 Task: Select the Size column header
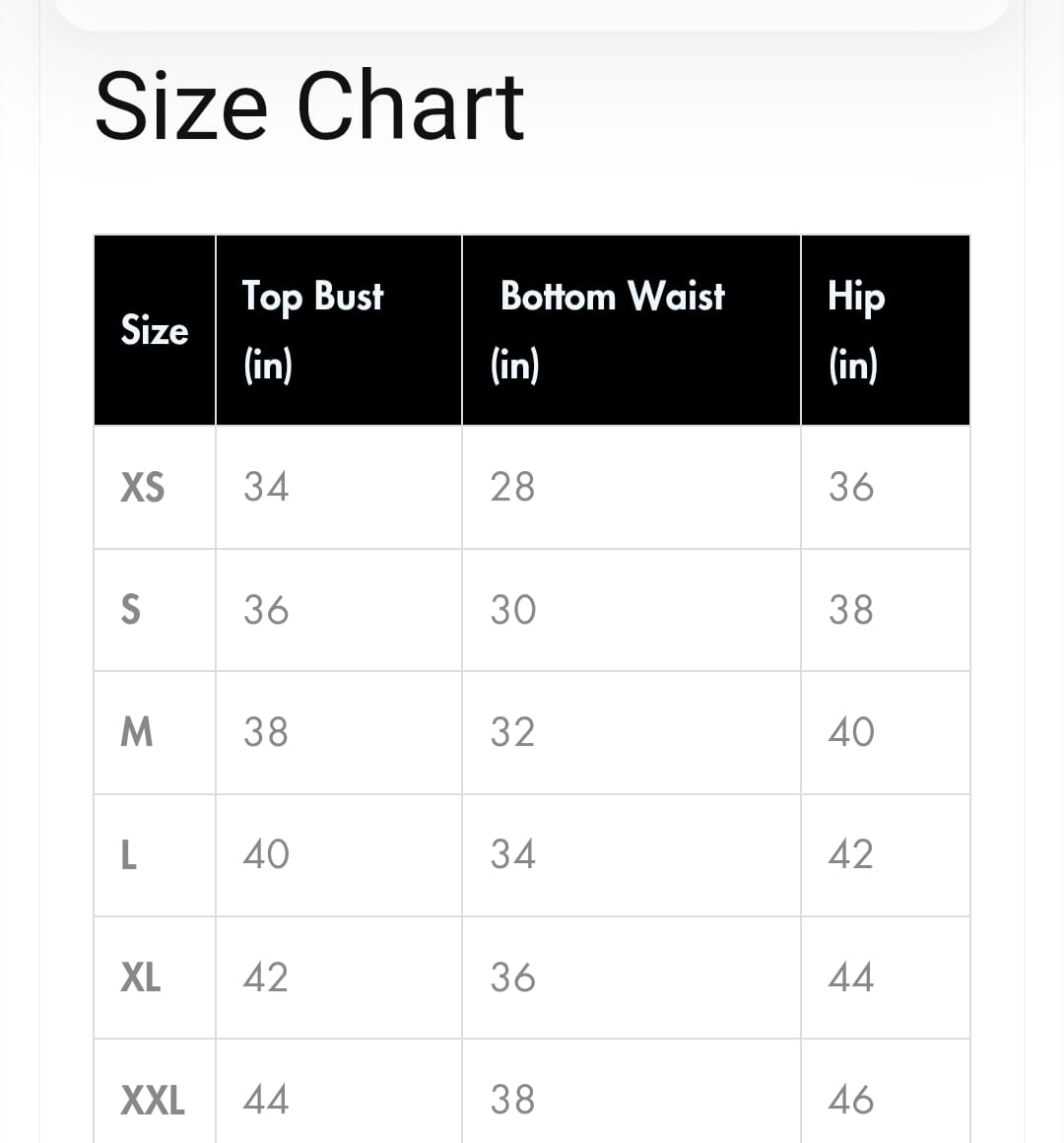click(x=155, y=330)
